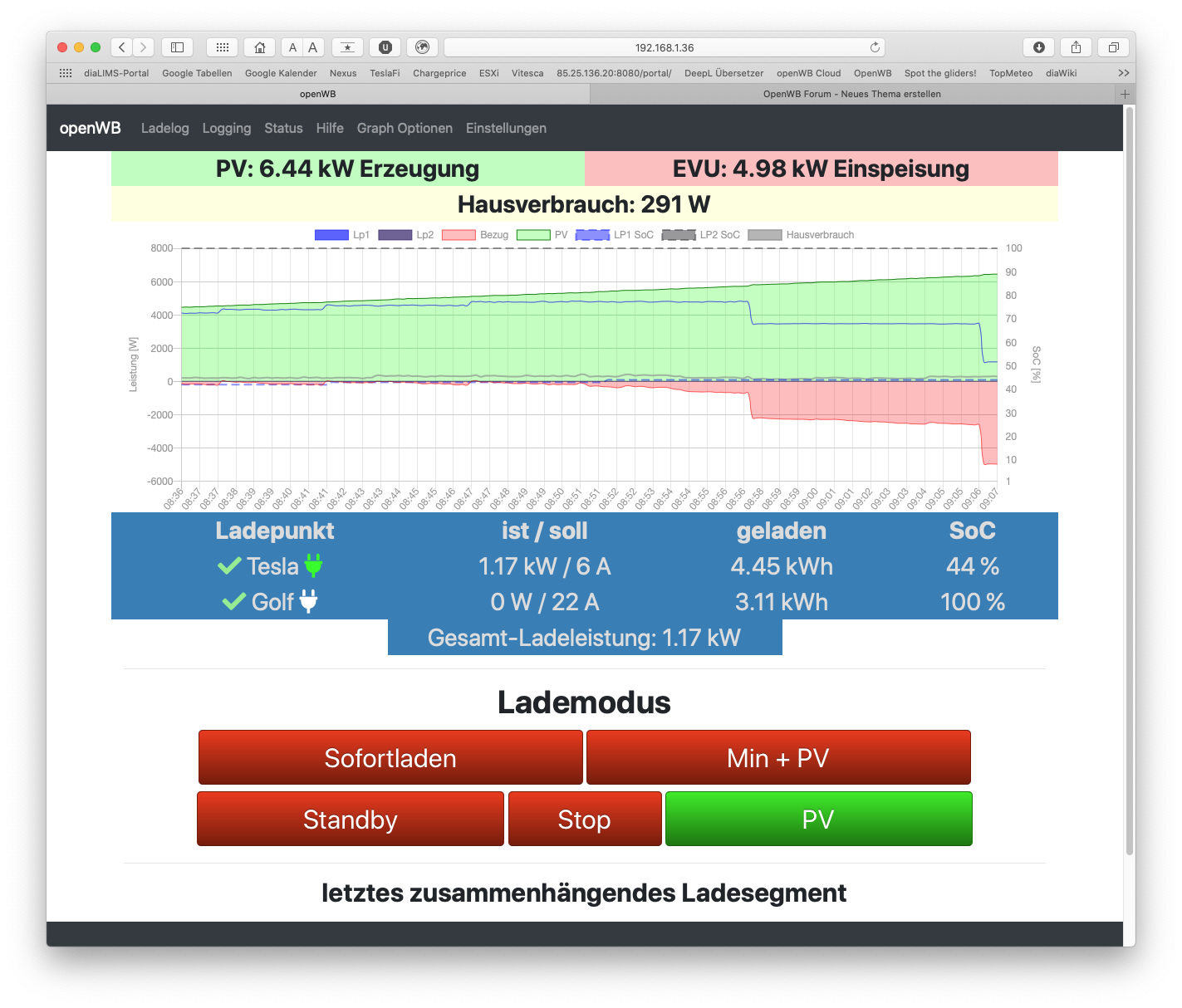1182x1008 pixels.
Task: Expand bookmarks overflow chevron
Action: (1124, 73)
